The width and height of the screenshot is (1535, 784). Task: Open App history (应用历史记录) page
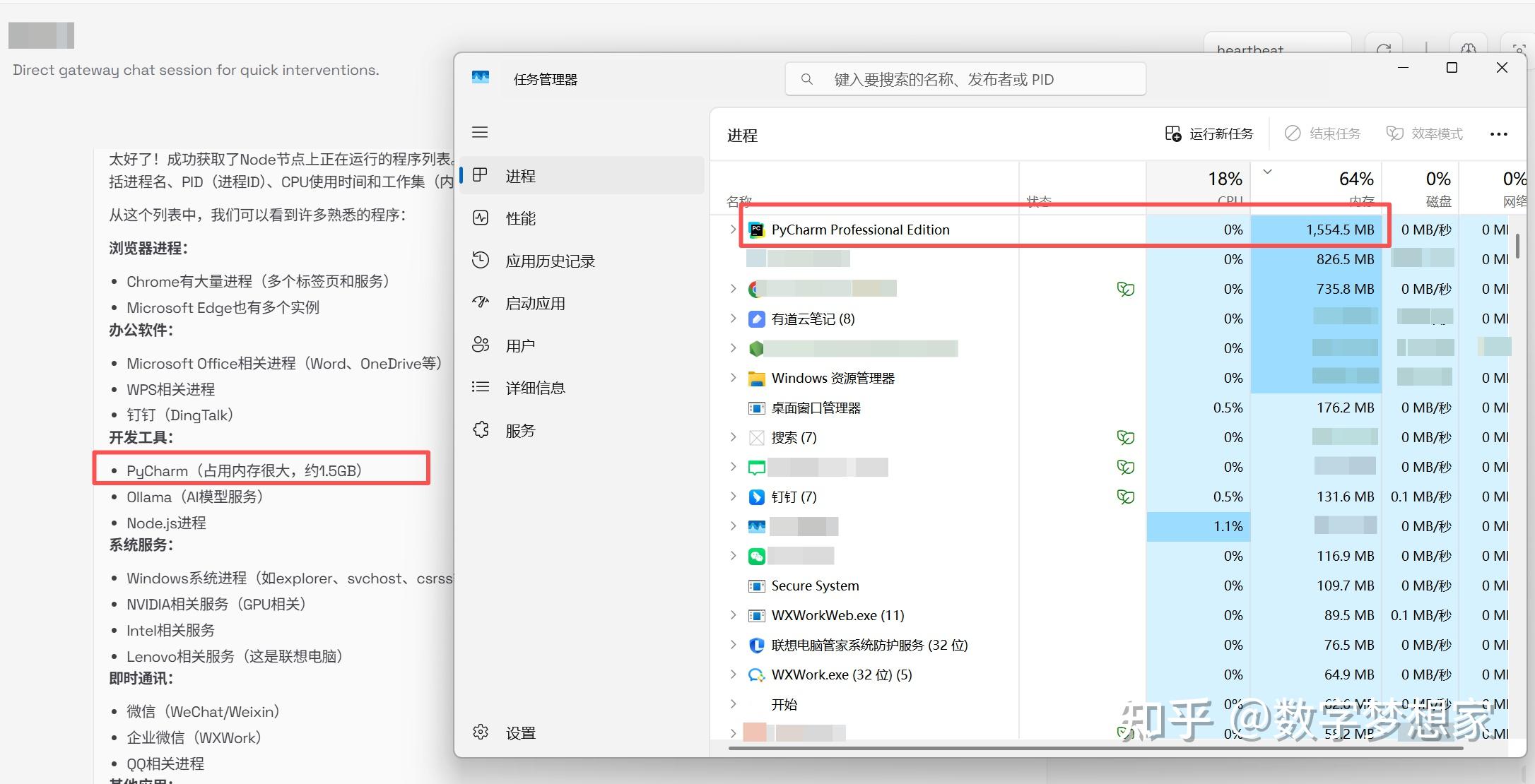click(x=550, y=261)
